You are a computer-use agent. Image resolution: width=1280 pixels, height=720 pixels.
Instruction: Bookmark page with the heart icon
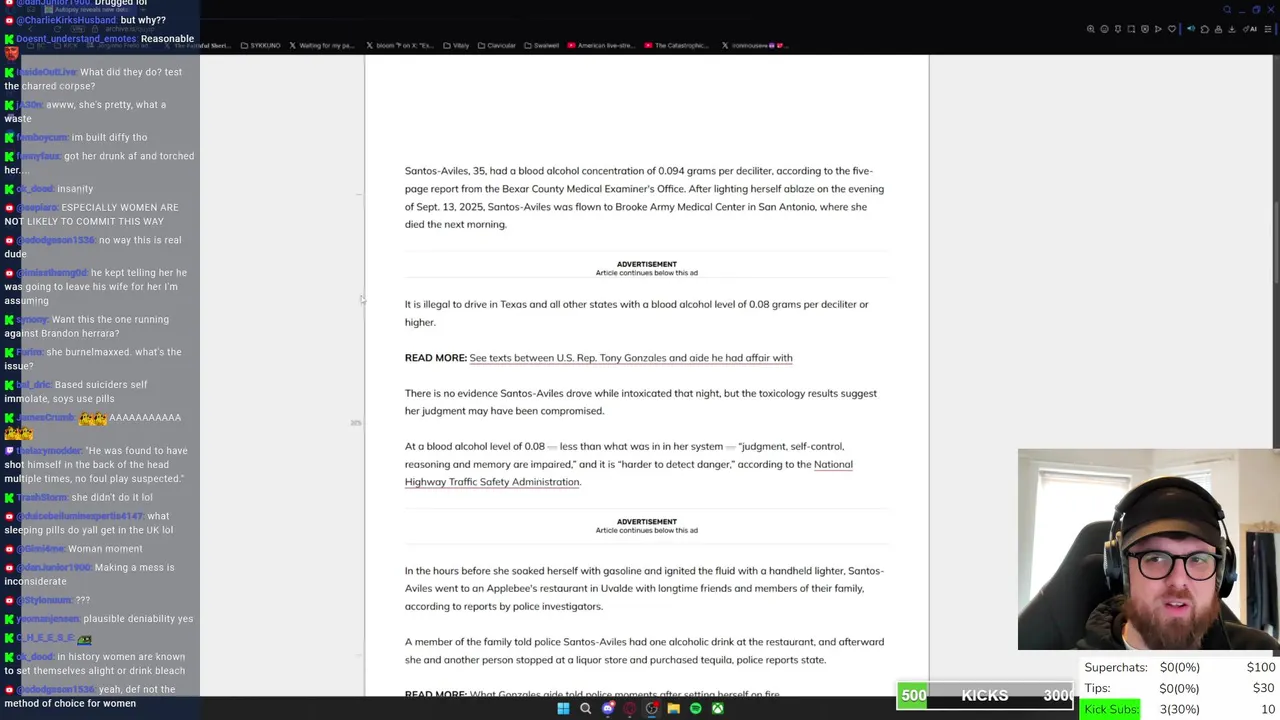[1172, 29]
